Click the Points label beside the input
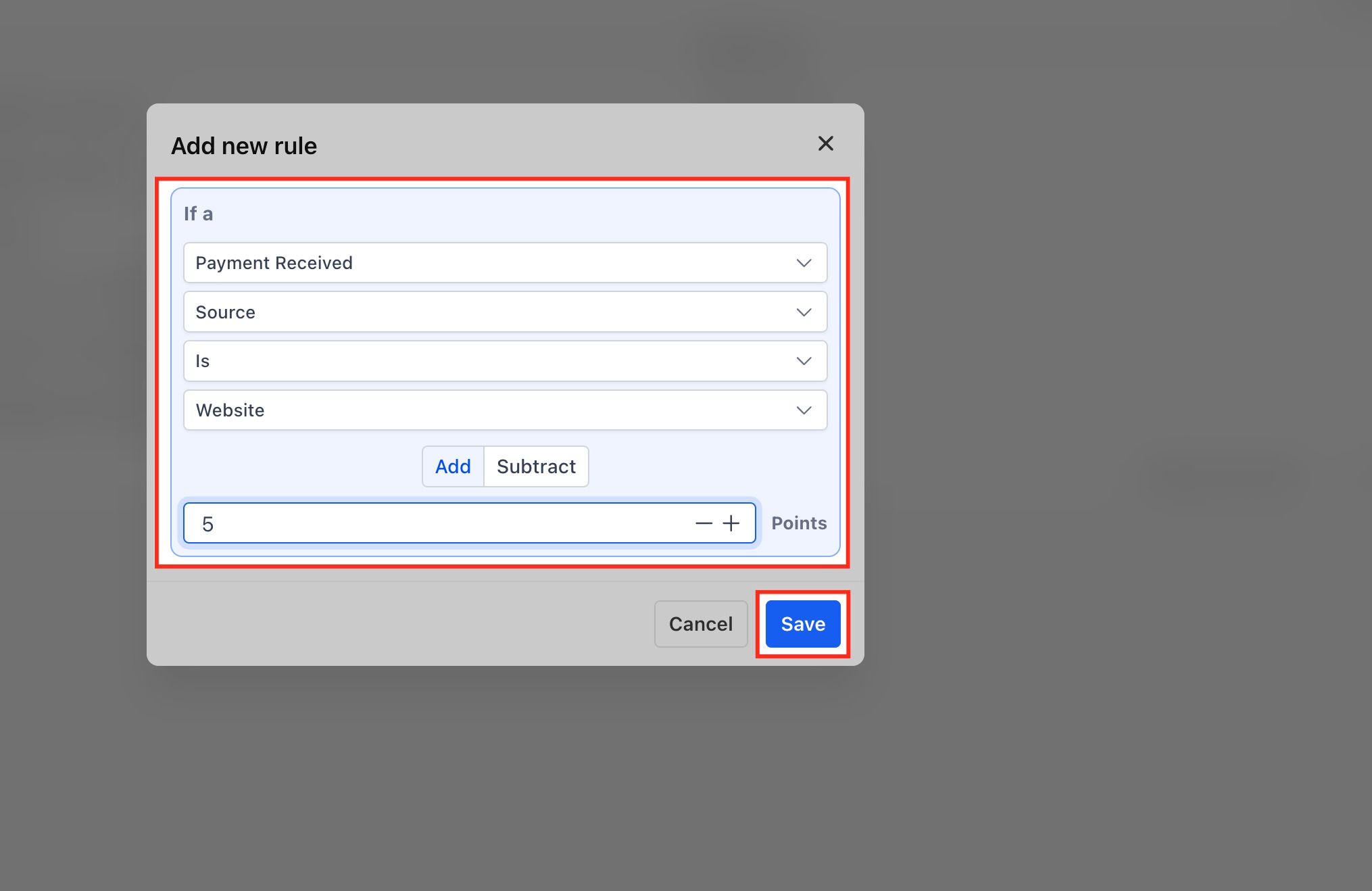Viewport: 1372px width, 891px height. (799, 523)
